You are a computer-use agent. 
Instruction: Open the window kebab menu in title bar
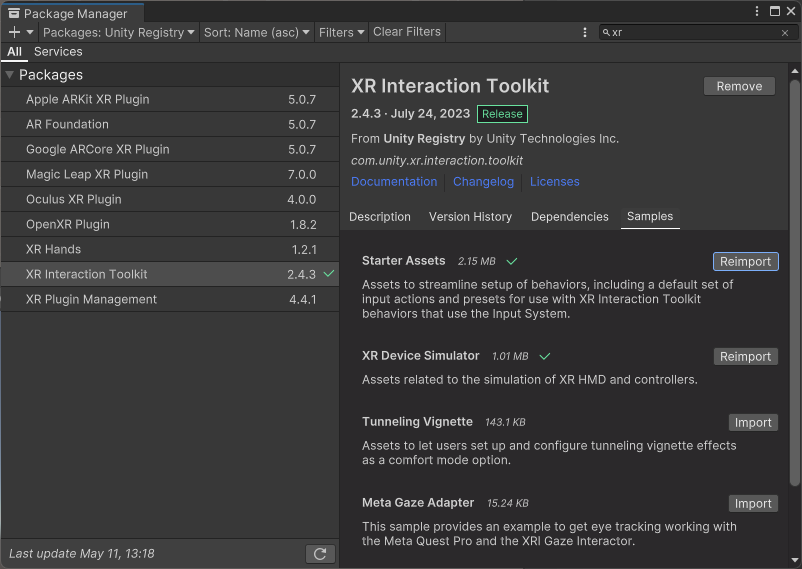pos(757,11)
